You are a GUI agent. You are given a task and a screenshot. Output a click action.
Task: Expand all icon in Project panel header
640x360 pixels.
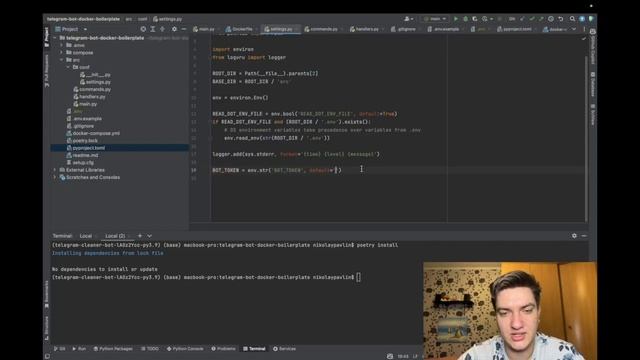(x=153, y=29)
